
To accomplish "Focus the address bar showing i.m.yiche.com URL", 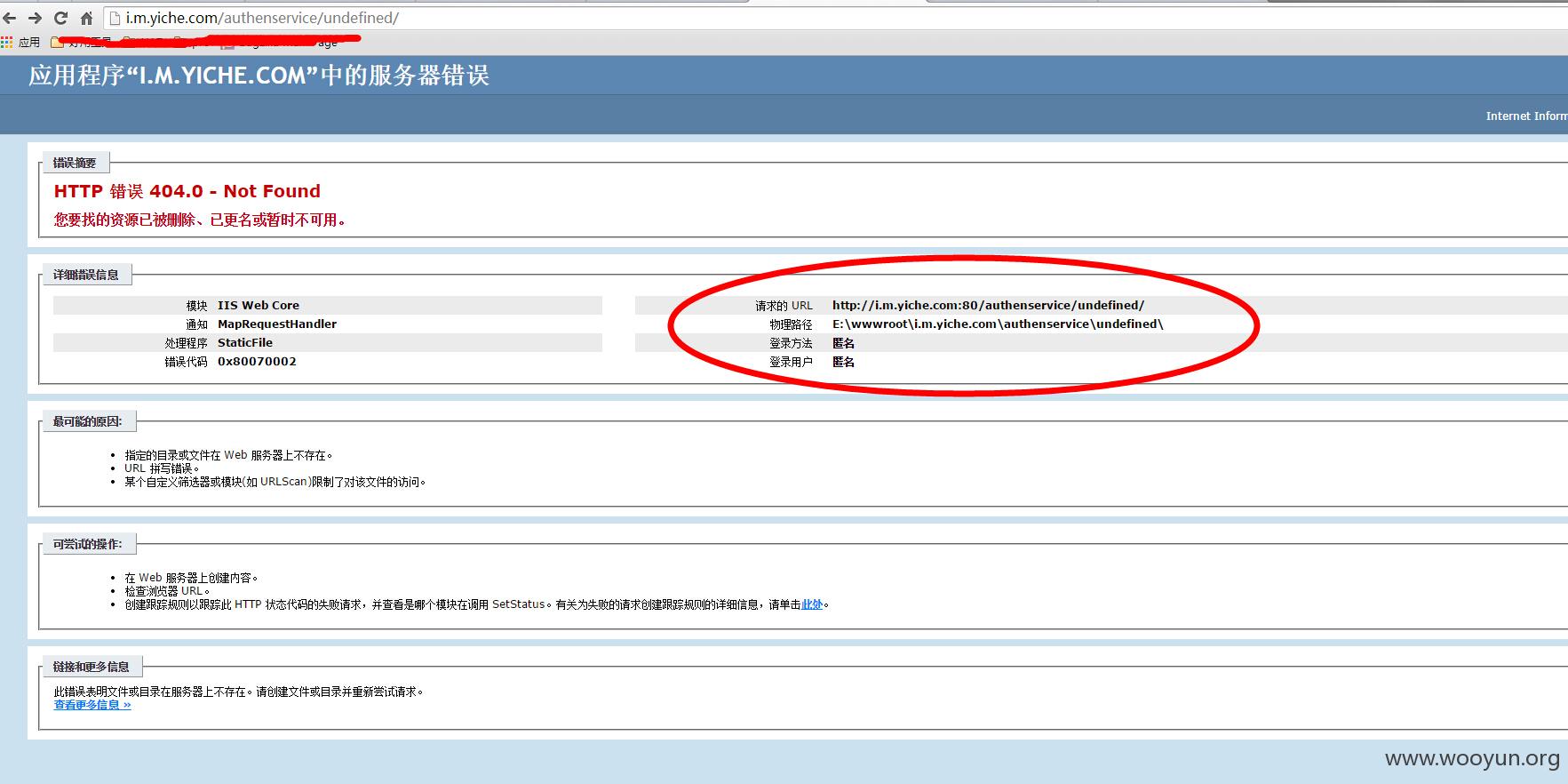I will tap(835, 18).
